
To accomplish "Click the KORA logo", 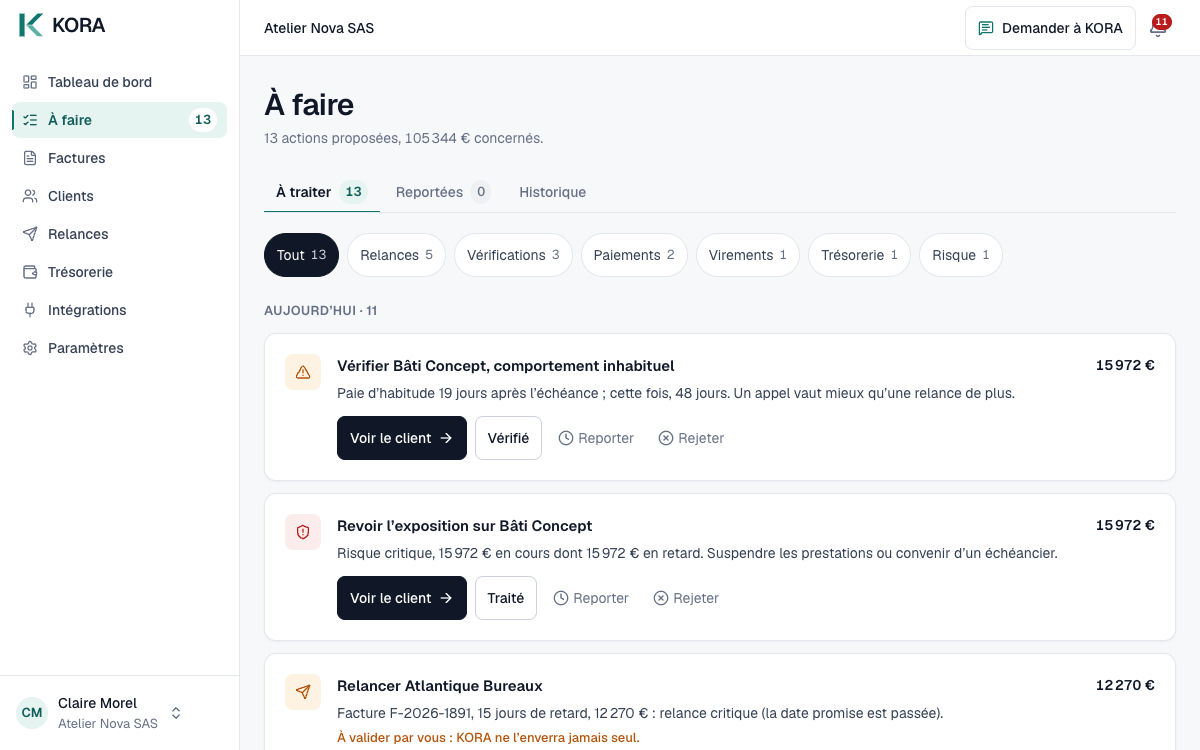I will click(62, 25).
